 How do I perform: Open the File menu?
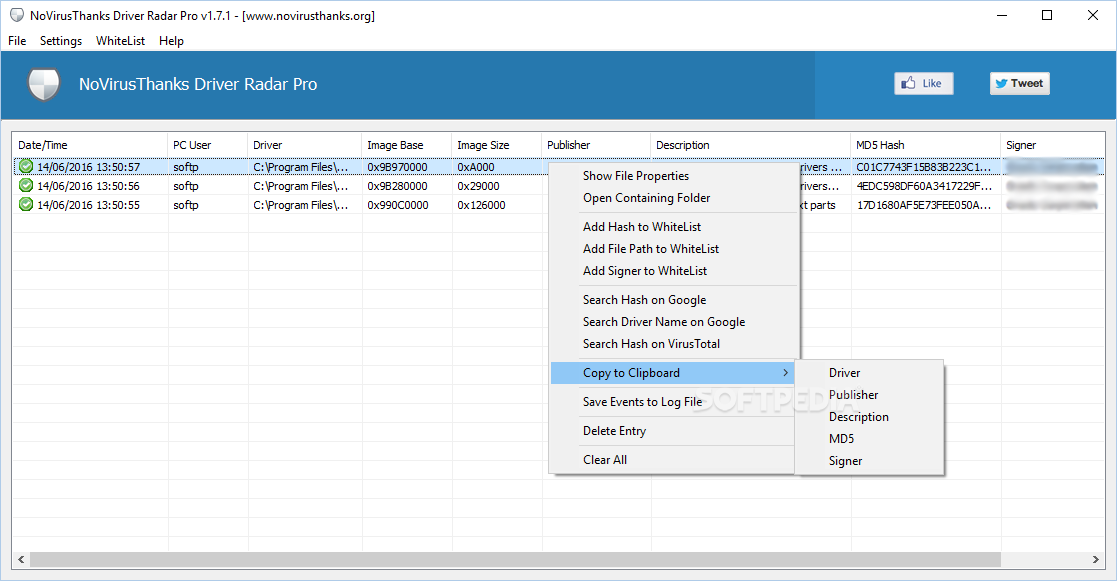click(x=17, y=41)
